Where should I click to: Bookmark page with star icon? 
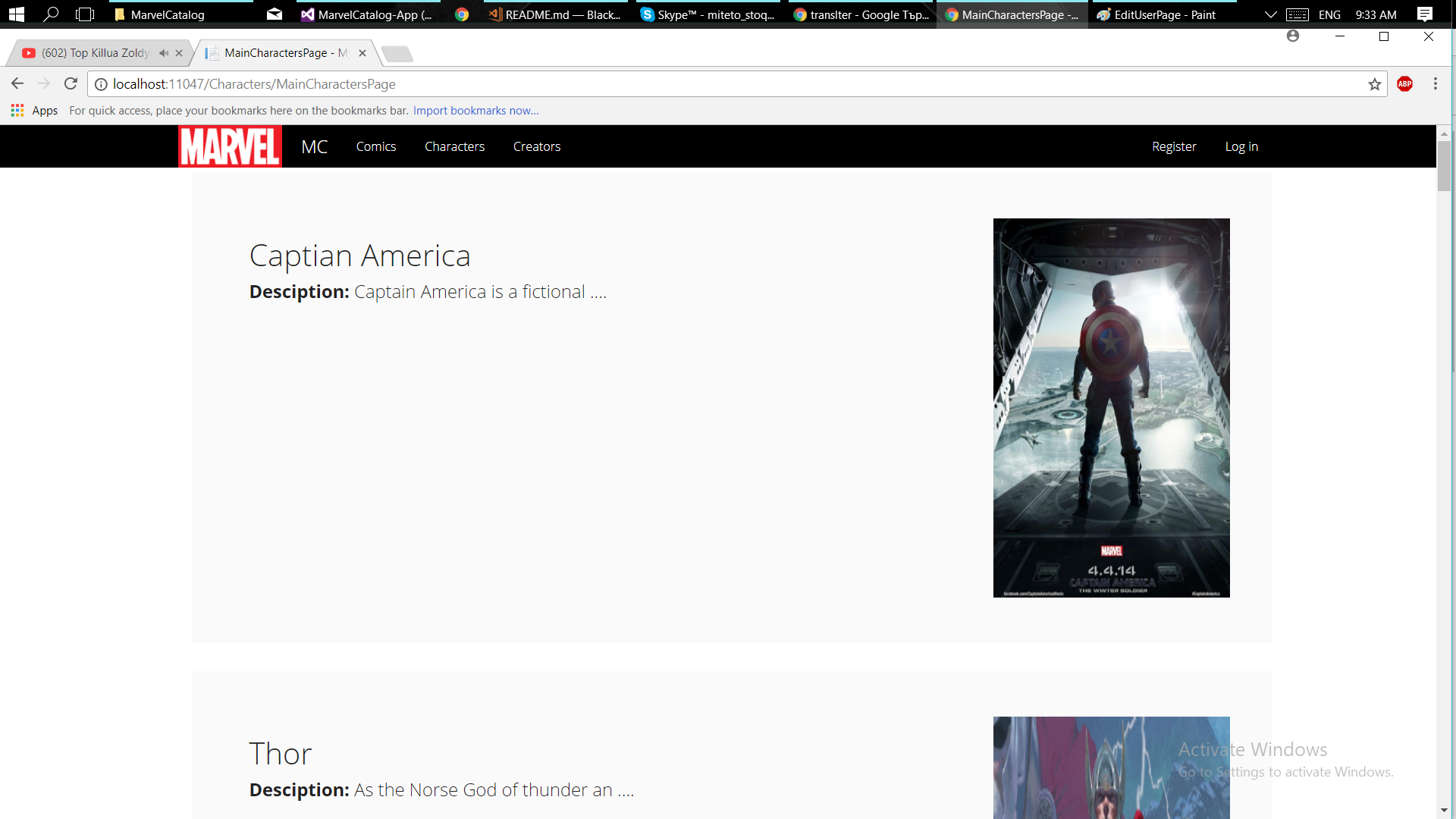(1374, 84)
